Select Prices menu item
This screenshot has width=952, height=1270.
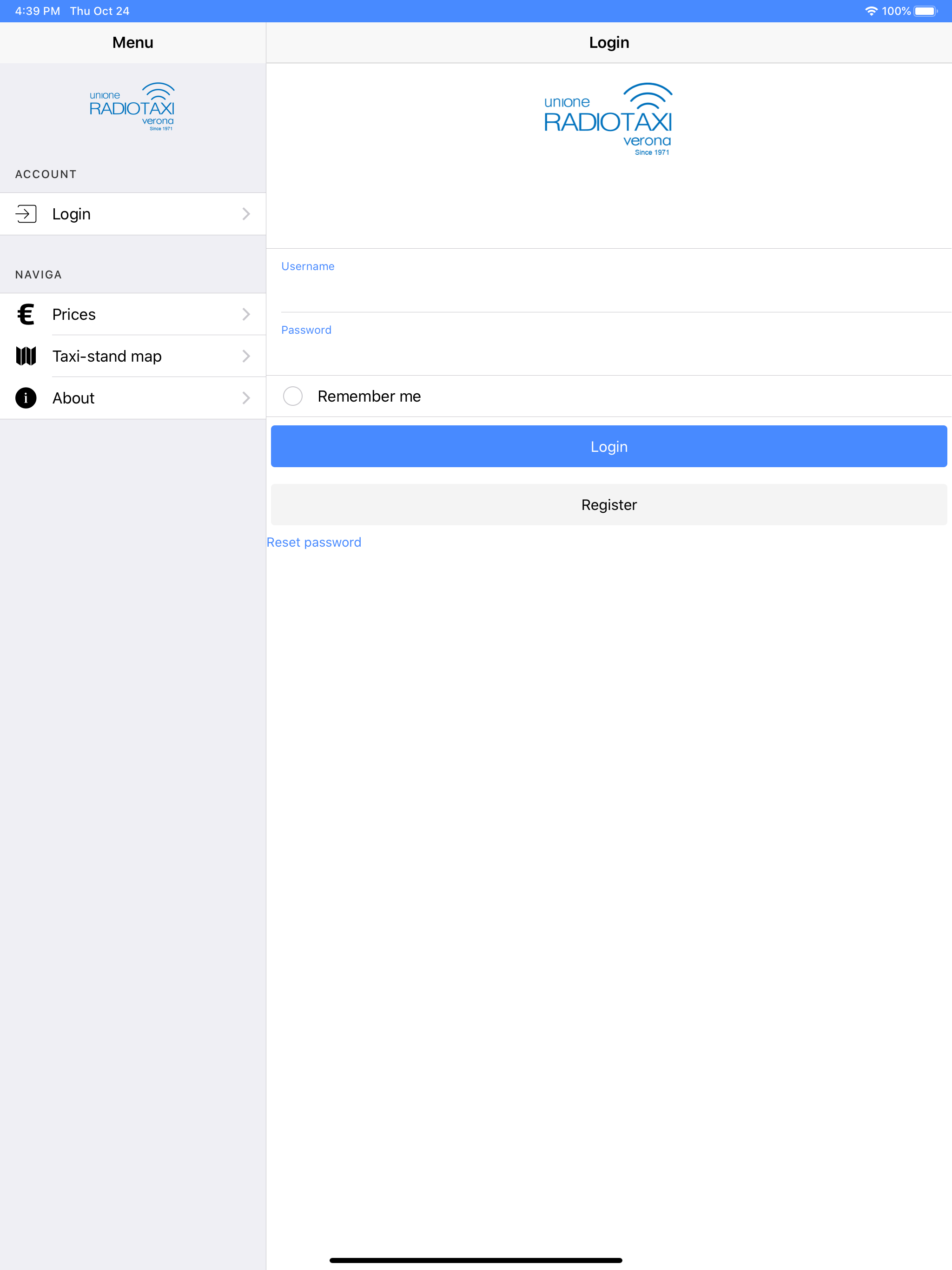[x=132, y=314]
